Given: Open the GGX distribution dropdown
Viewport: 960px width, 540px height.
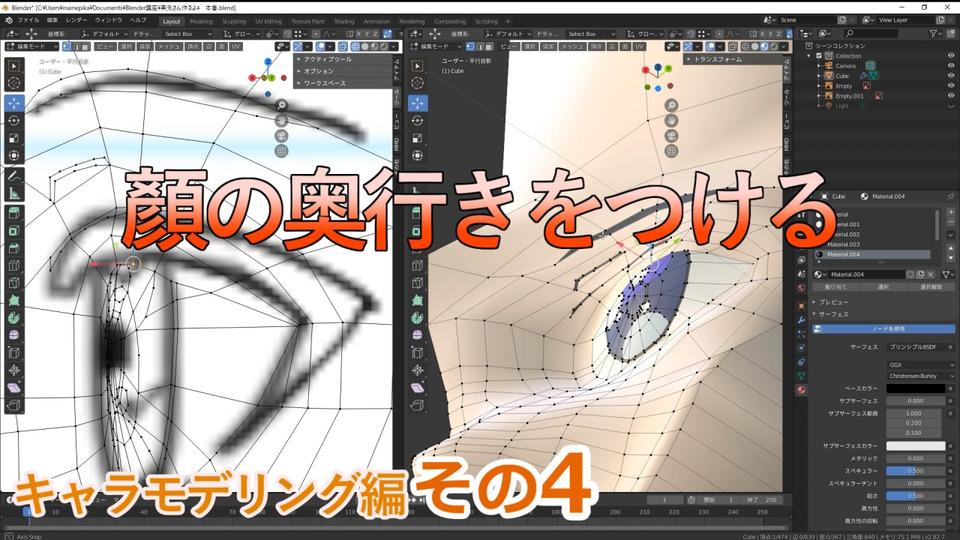Looking at the screenshot, I should [921, 365].
